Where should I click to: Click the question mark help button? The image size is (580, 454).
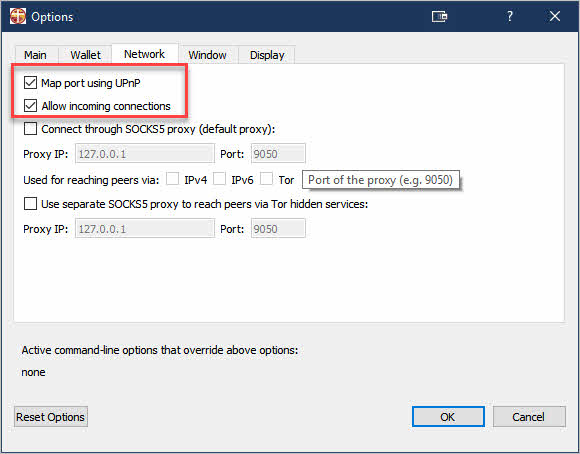click(x=510, y=16)
